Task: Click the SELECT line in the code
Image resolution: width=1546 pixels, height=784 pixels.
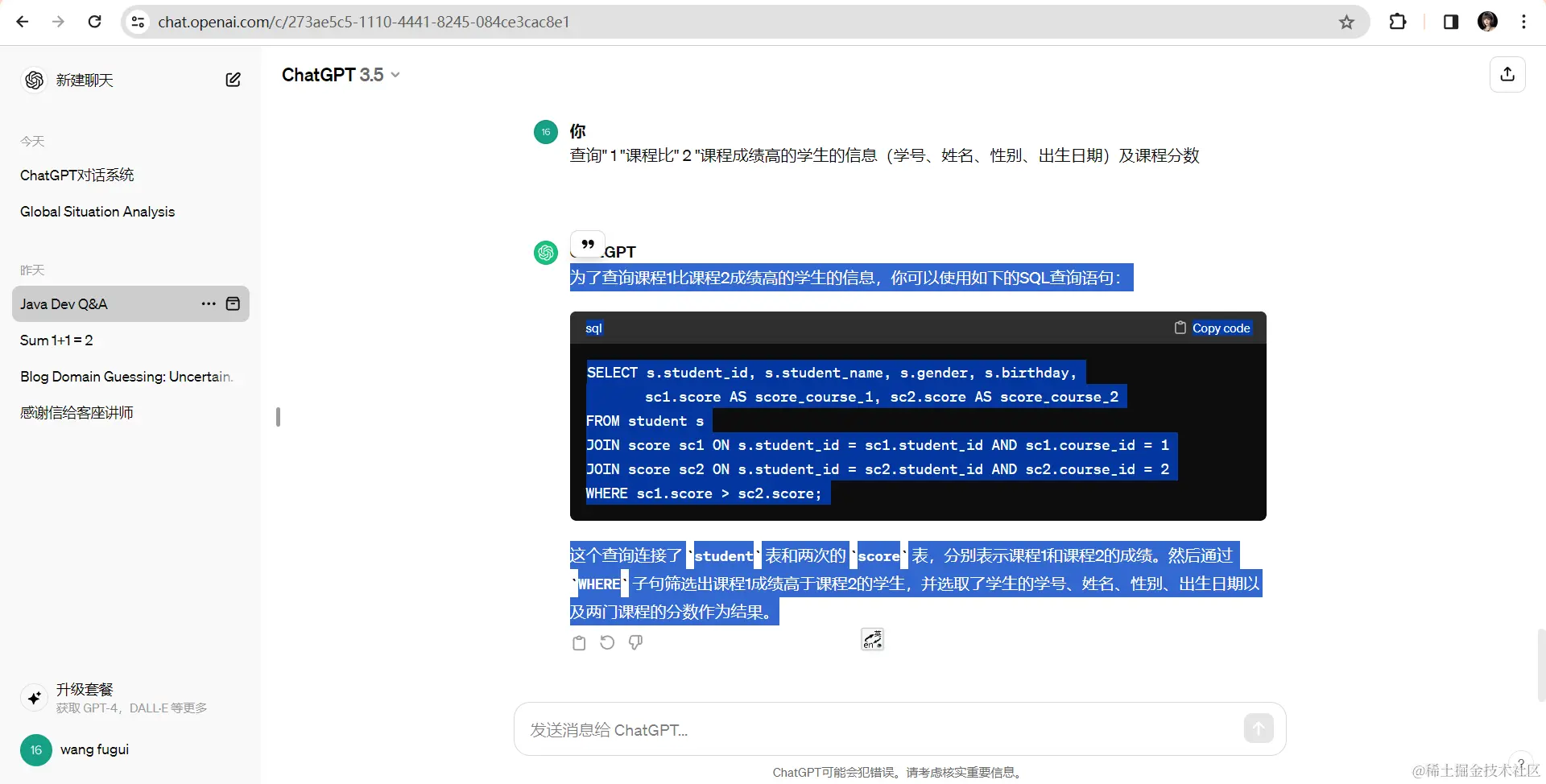Action: click(x=832, y=373)
